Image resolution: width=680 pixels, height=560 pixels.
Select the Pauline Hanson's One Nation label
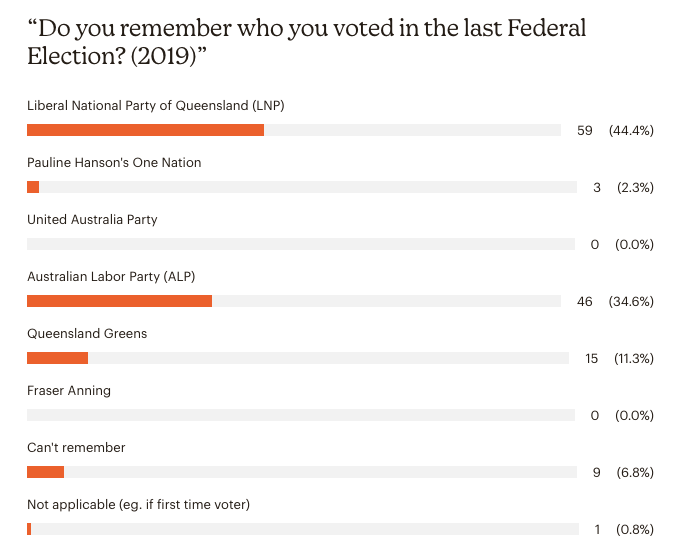point(114,162)
